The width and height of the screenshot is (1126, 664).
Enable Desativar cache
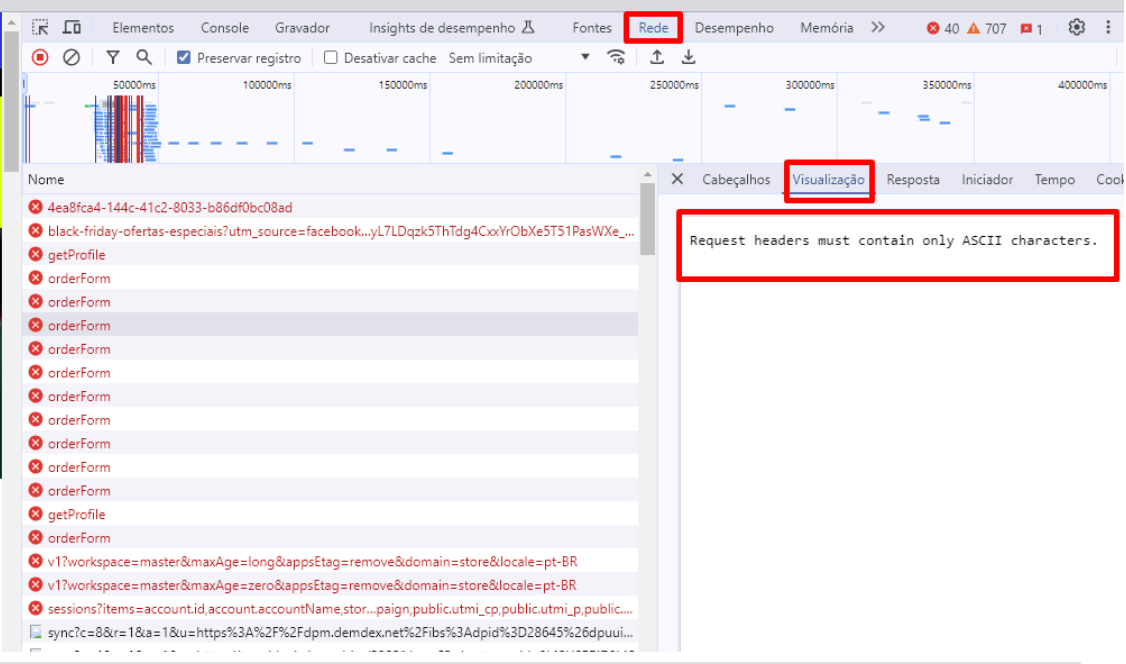pos(330,58)
